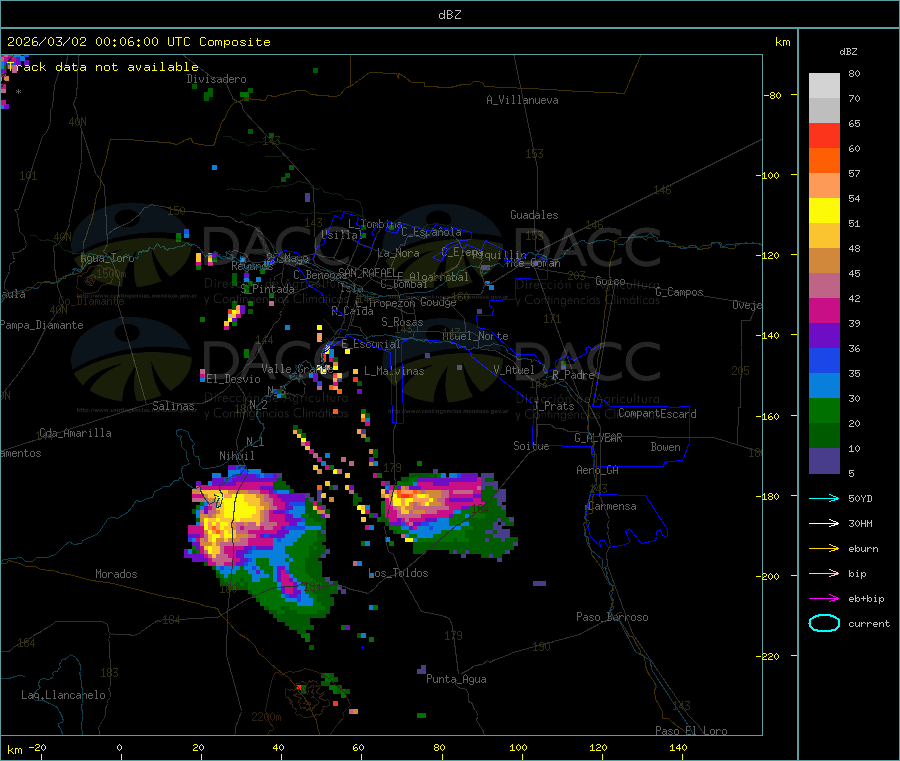Select the slate purple 10-5 dBZ swatch
This screenshot has width=900, height=761.
coord(824,461)
